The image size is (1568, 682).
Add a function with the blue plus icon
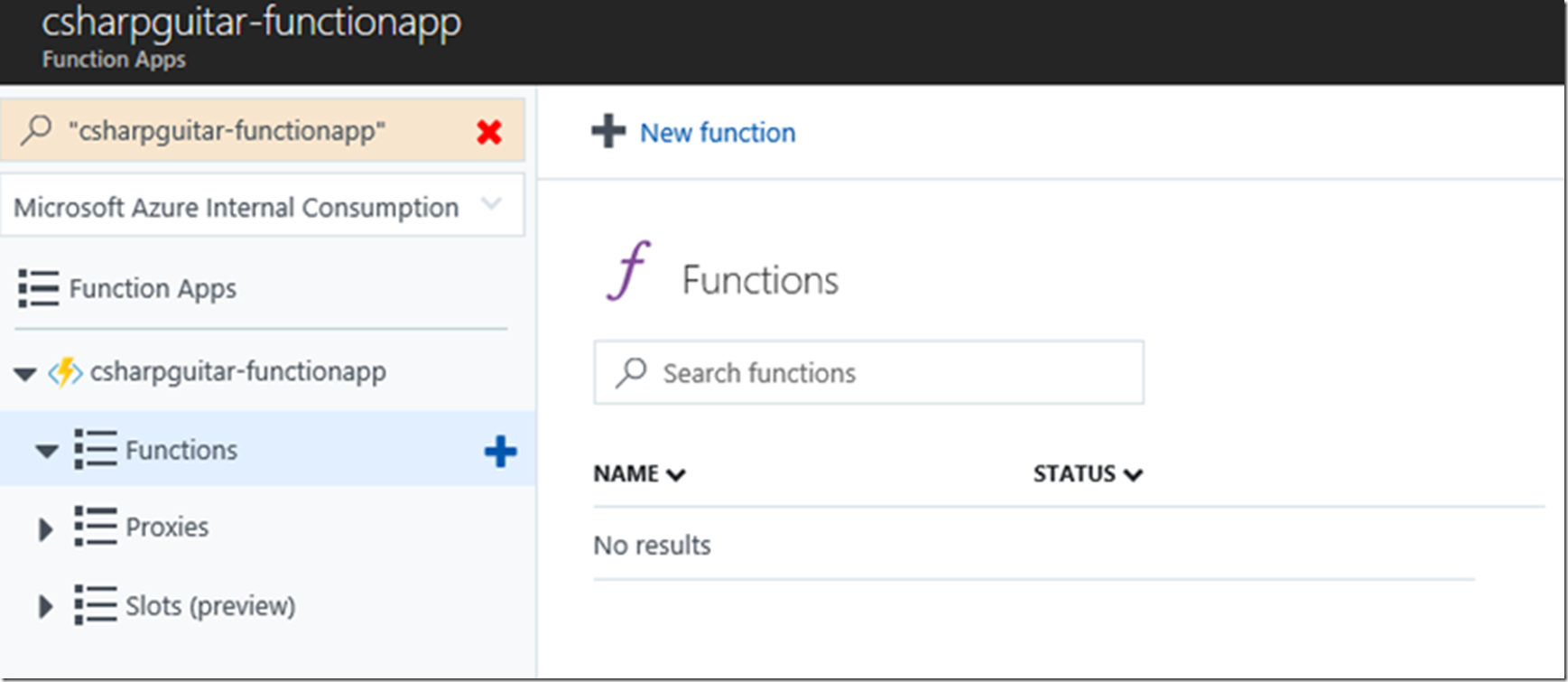click(500, 451)
